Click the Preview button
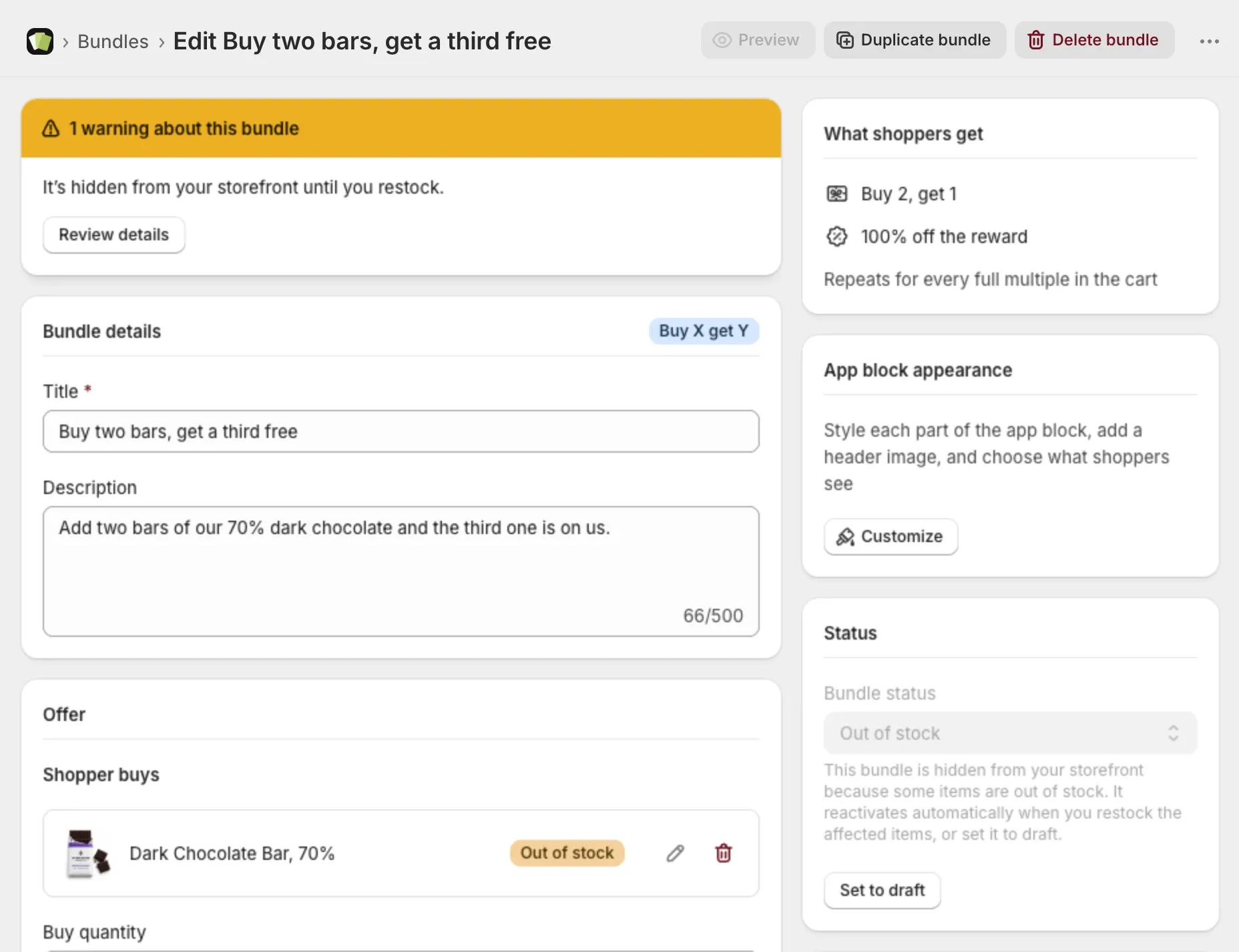Viewport: 1239px width, 952px height. (x=758, y=40)
